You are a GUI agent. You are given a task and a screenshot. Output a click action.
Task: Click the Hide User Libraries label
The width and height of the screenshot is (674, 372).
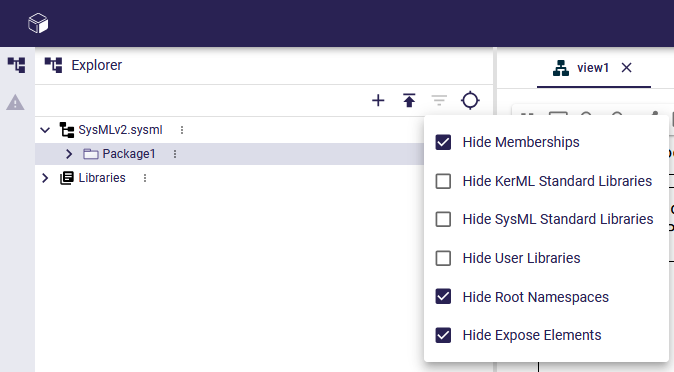pyautogui.click(x=521, y=258)
